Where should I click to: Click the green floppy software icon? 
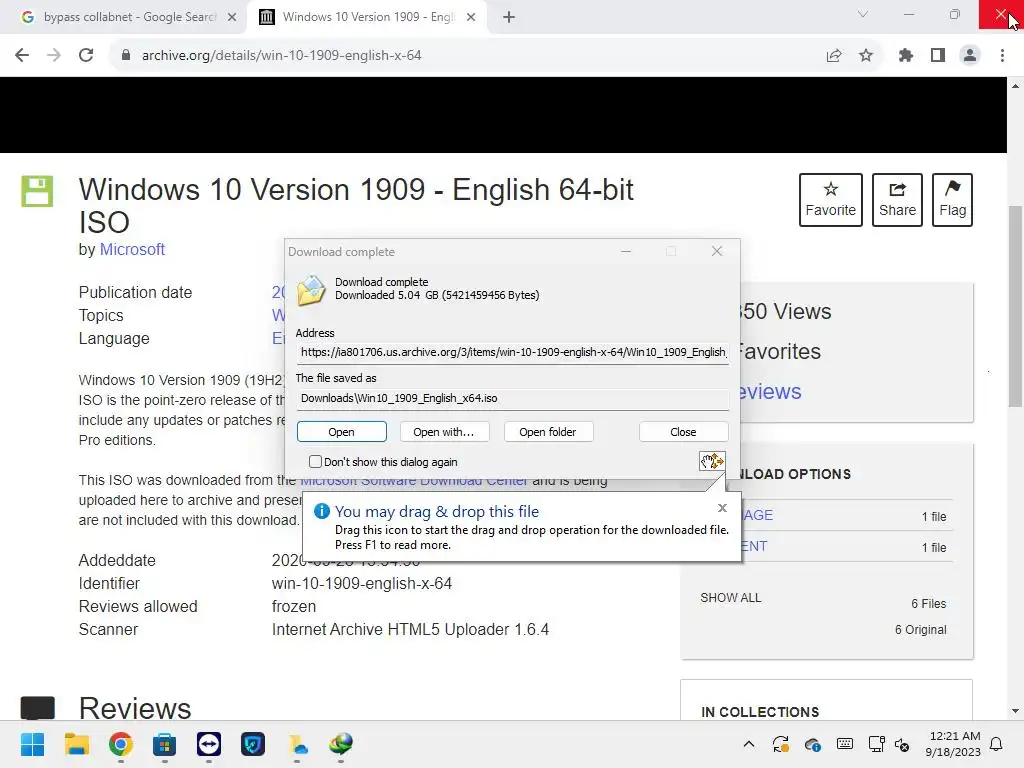pos(37,191)
